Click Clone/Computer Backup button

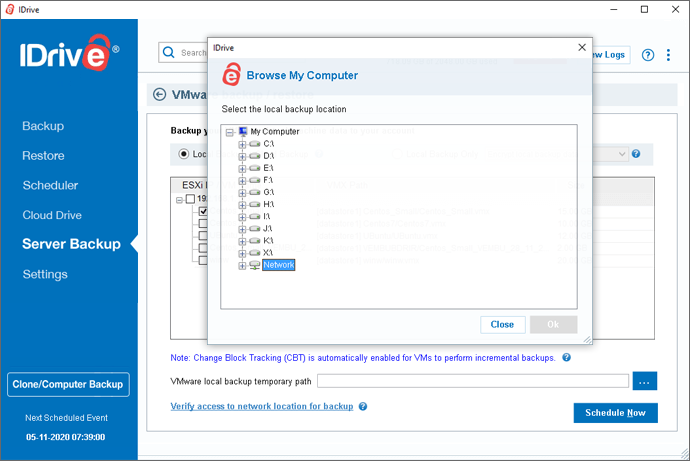[x=68, y=384]
